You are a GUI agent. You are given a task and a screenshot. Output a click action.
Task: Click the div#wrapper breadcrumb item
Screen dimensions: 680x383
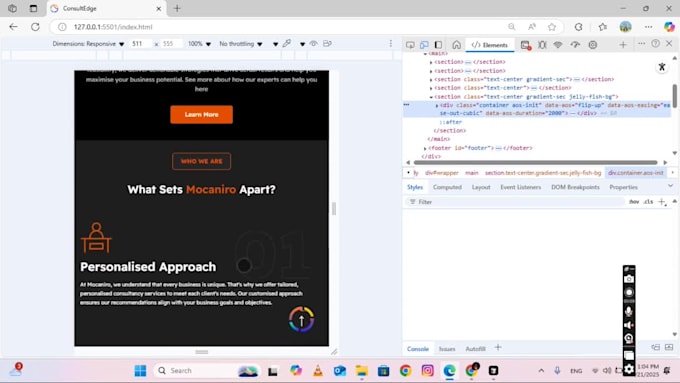pos(441,173)
